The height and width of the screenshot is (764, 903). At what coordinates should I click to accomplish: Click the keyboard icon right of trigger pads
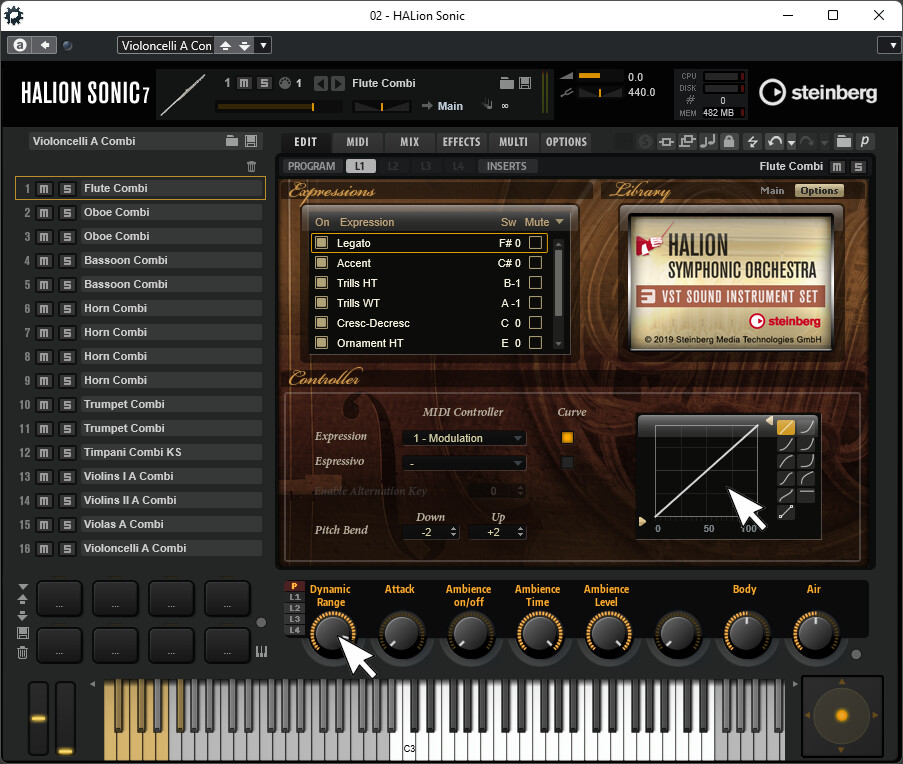tap(261, 651)
